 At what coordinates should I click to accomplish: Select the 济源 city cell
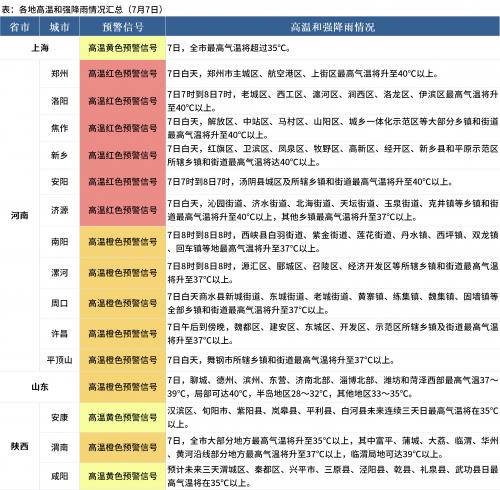(59, 210)
